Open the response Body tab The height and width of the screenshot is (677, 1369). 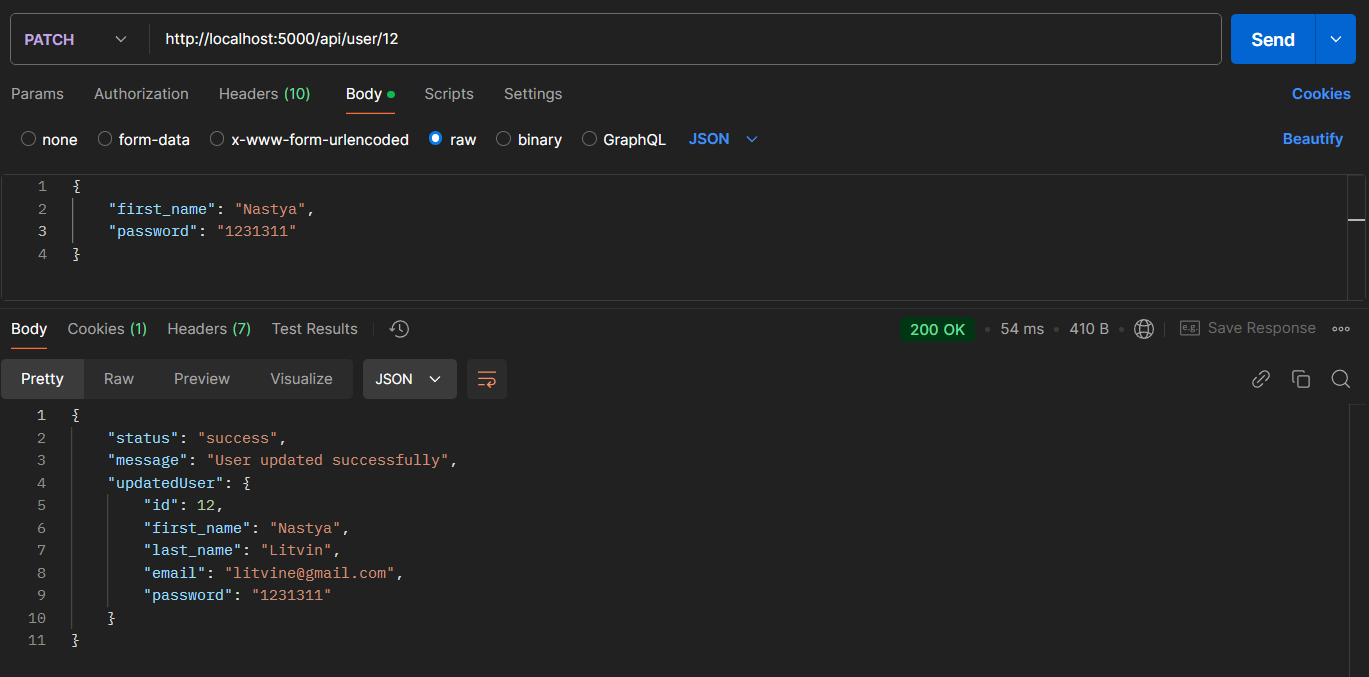point(29,329)
